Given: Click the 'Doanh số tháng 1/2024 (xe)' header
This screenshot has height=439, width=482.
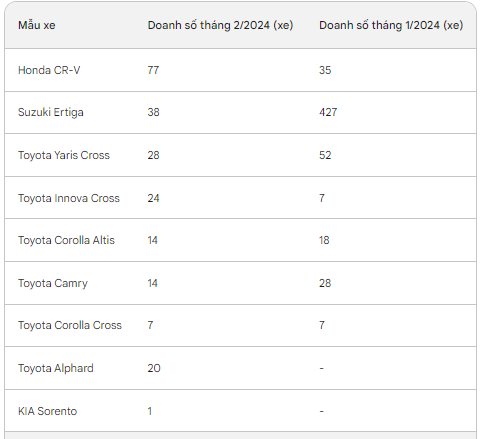Looking at the screenshot, I should (x=391, y=25).
